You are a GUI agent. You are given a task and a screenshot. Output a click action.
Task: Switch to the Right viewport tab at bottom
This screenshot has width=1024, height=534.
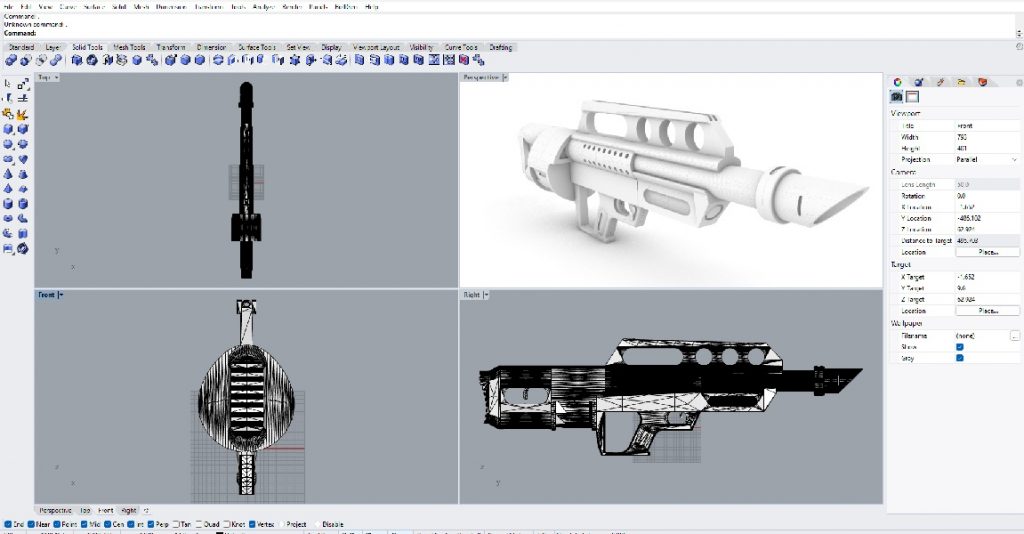coord(128,510)
